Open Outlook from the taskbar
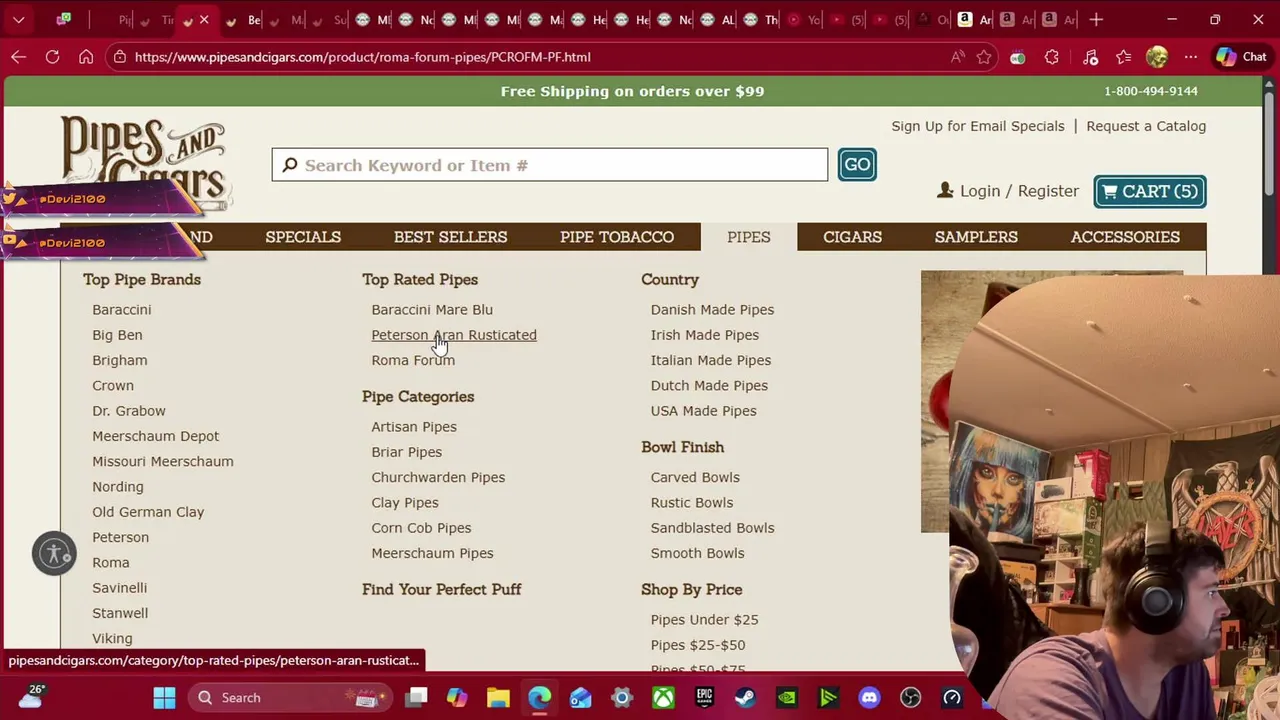 click(581, 697)
